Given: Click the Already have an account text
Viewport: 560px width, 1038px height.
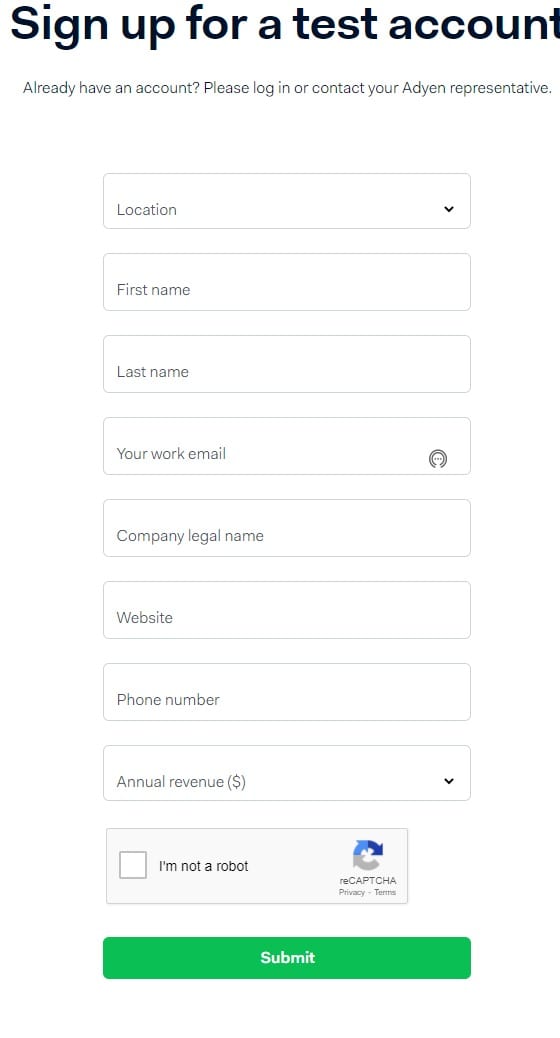Looking at the screenshot, I should [x=287, y=88].
